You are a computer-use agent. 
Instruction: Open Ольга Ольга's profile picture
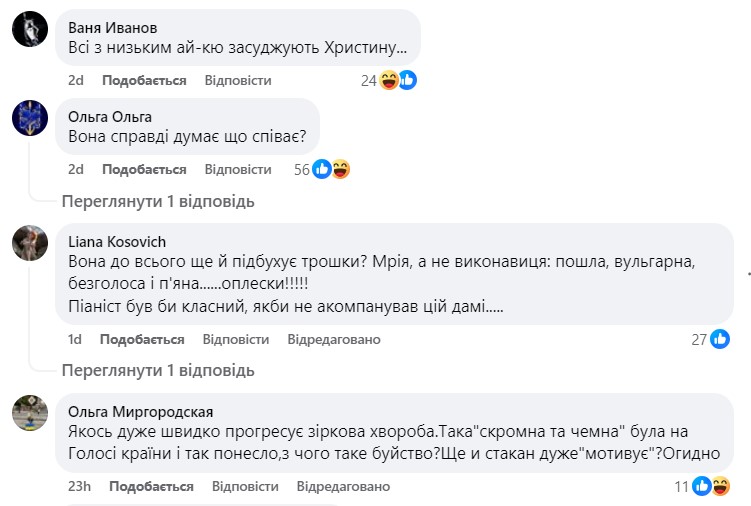click(x=30, y=118)
